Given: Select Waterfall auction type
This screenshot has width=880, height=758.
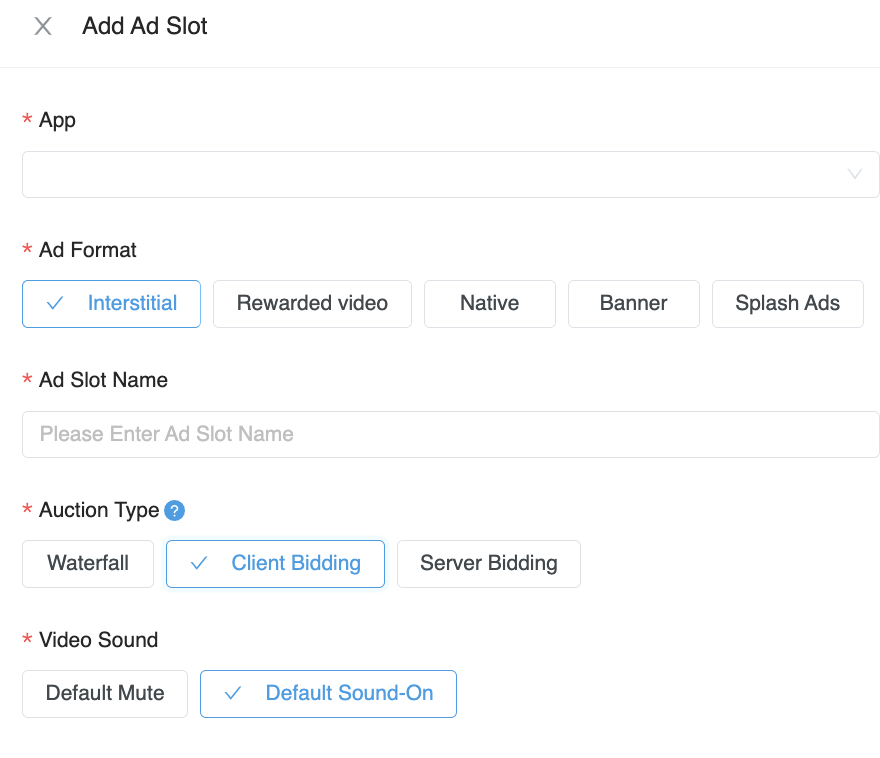Looking at the screenshot, I should tap(87, 563).
